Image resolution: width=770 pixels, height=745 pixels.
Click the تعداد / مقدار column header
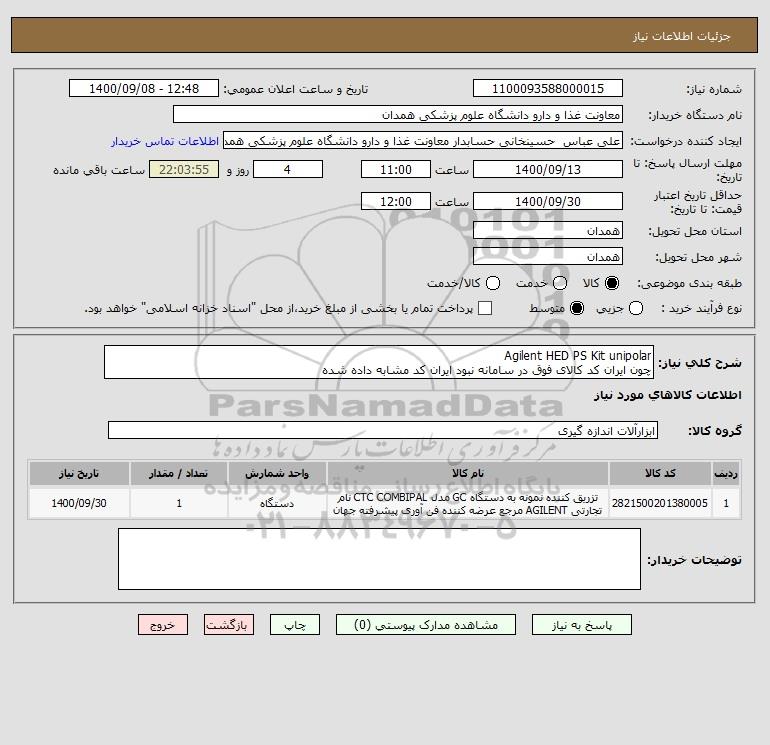[x=179, y=473]
